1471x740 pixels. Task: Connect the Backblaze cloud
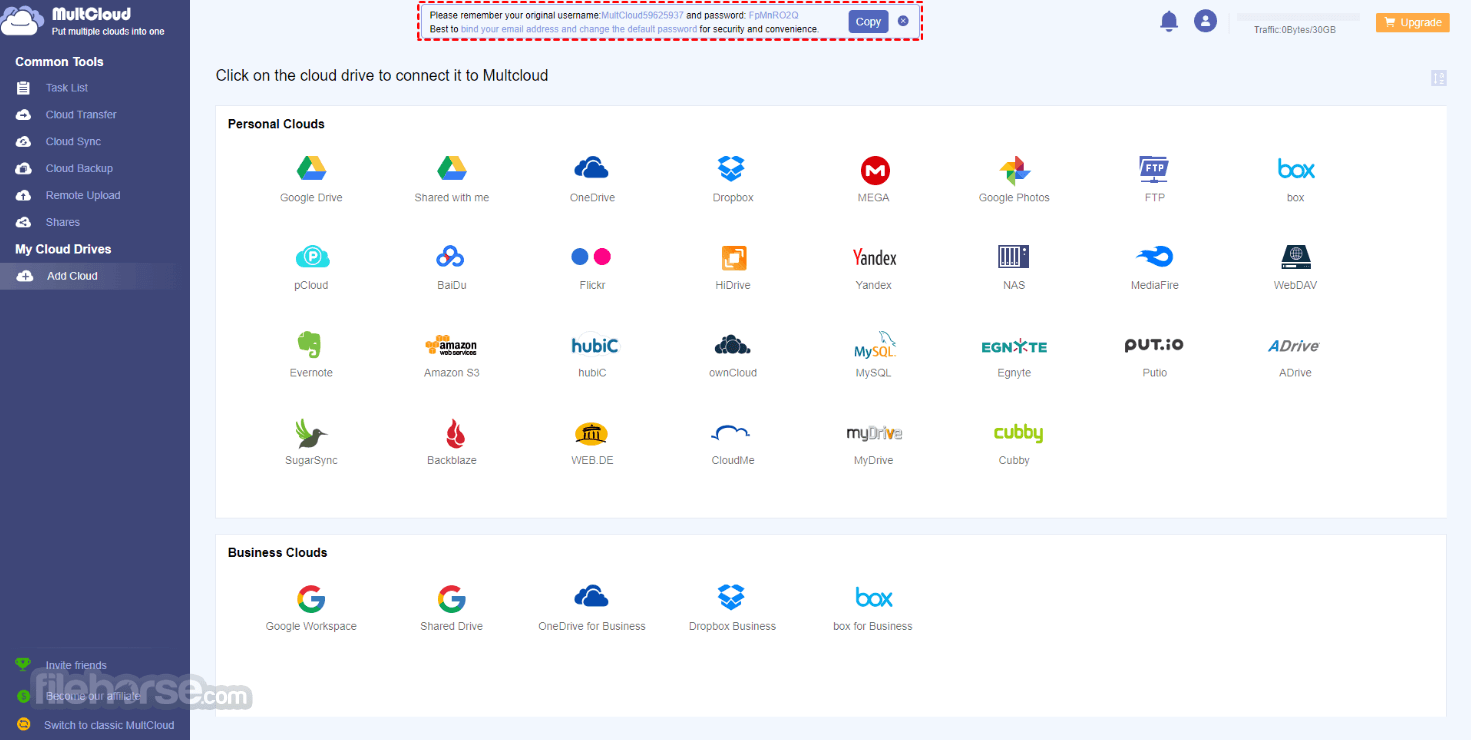point(452,433)
